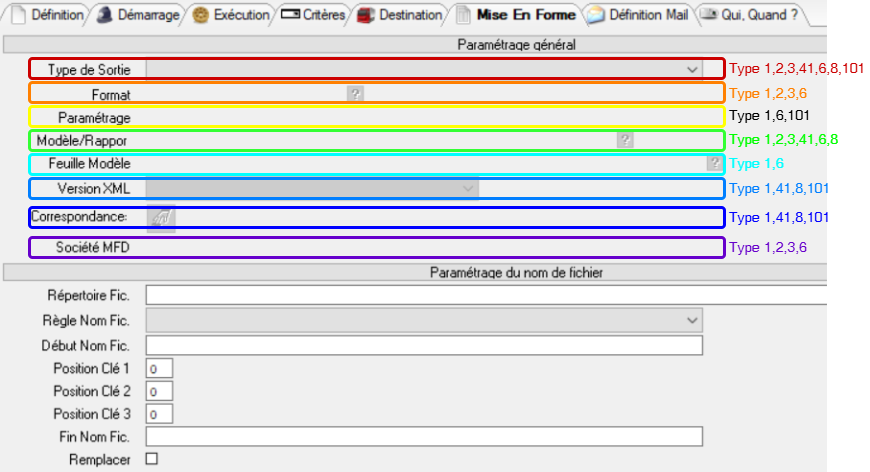Viewport: 870px width, 472px height.
Task: Click the help icon beside Format
Action: (354, 93)
